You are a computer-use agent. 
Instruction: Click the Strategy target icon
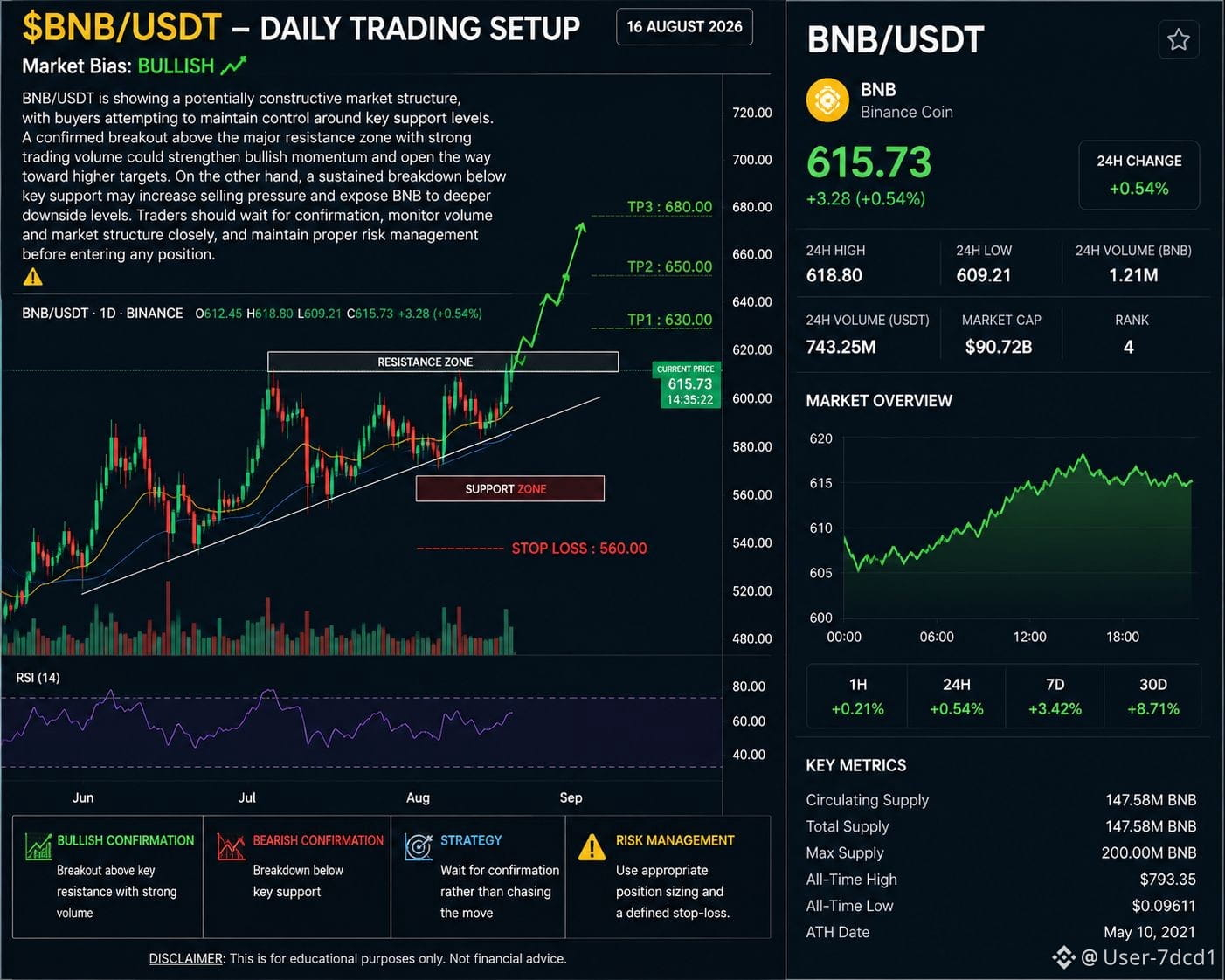[419, 846]
